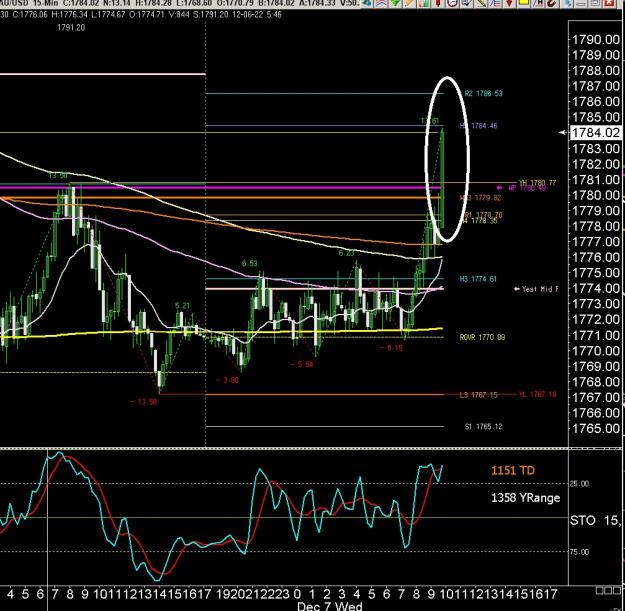Click the 1790.00 price axis value

point(596,39)
